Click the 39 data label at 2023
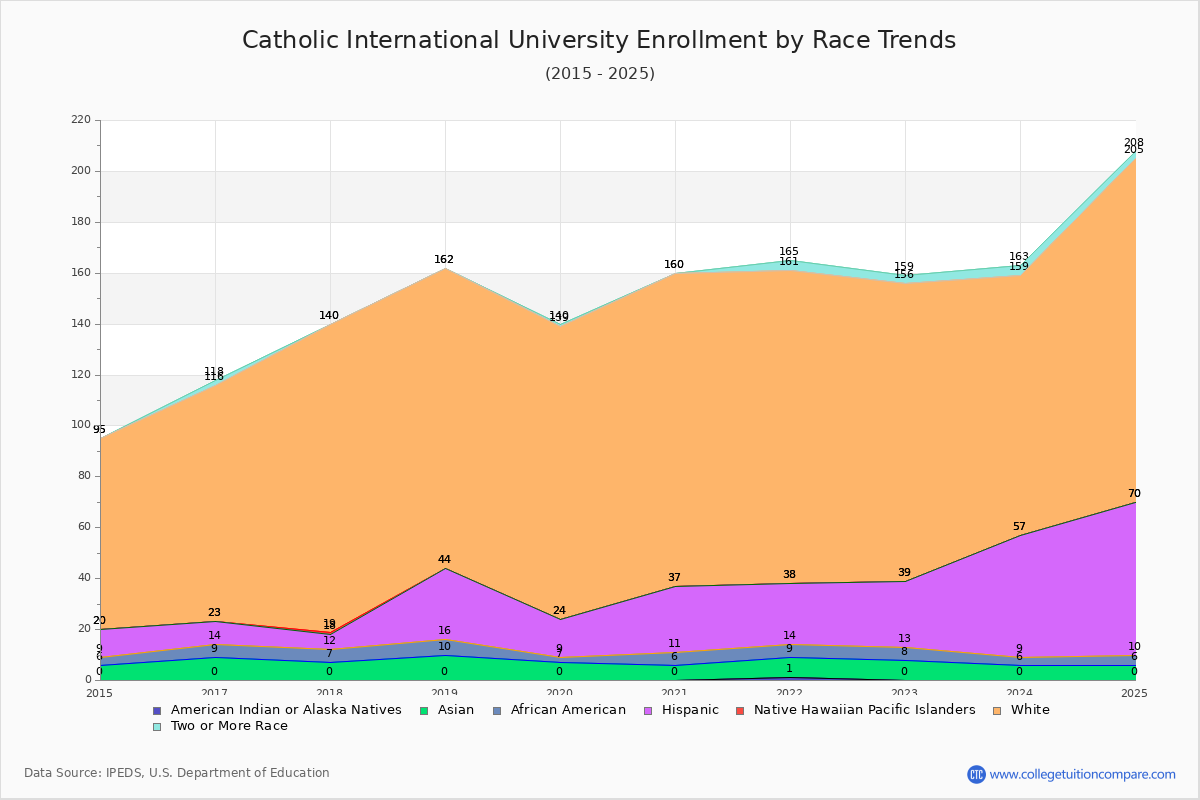Image resolution: width=1200 pixels, height=800 pixels. point(904,573)
